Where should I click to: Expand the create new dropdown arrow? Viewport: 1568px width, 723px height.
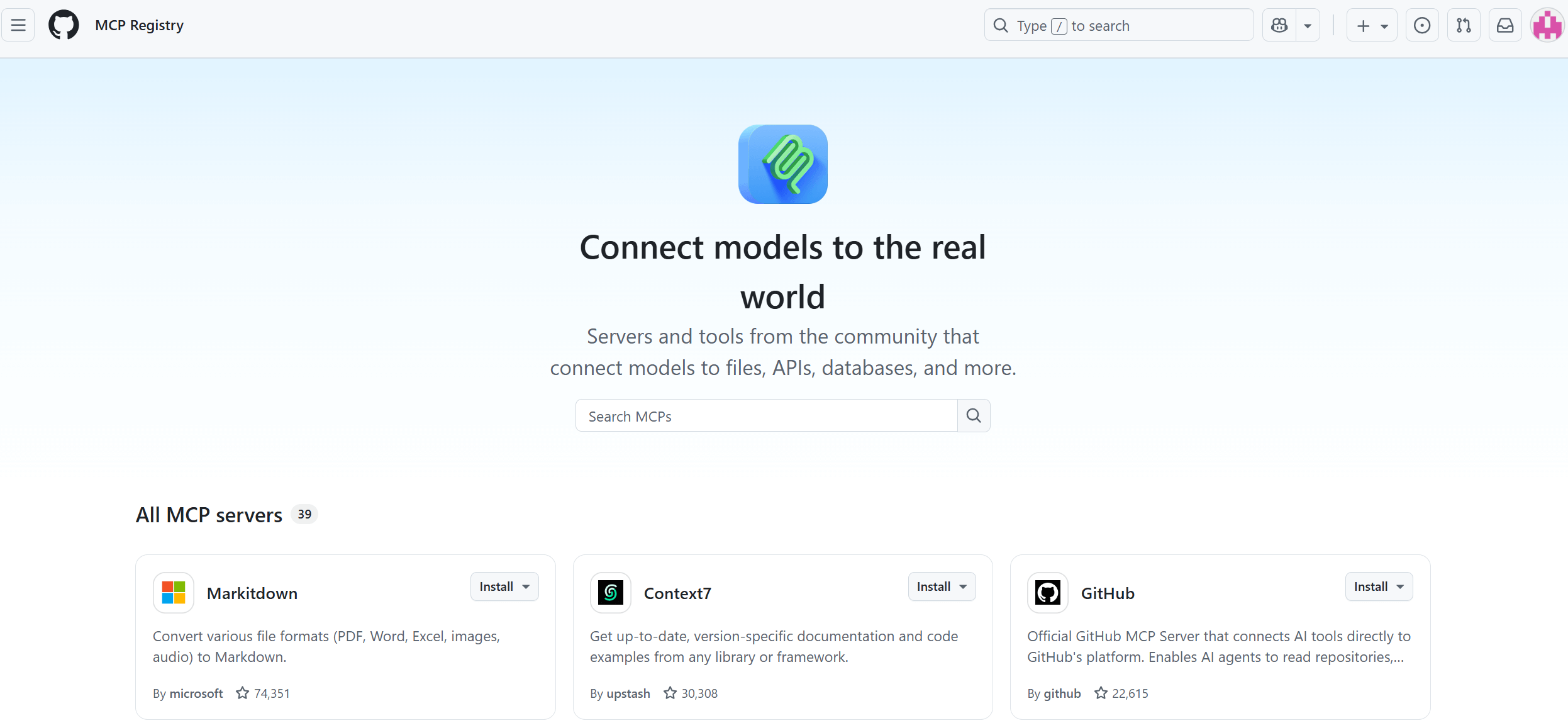click(x=1383, y=26)
